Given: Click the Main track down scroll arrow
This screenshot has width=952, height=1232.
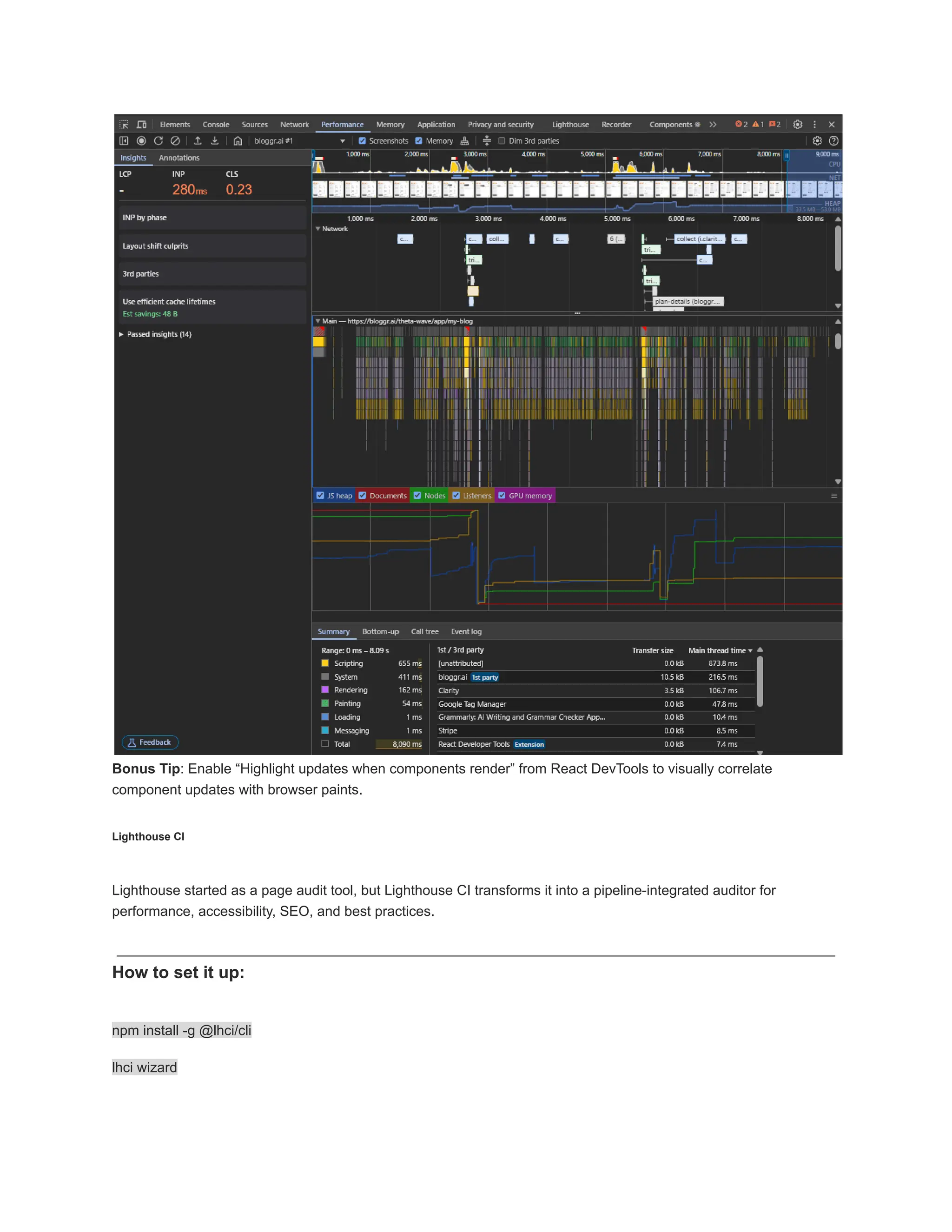Looking at the screenshot, I should (x=838, y=482).
